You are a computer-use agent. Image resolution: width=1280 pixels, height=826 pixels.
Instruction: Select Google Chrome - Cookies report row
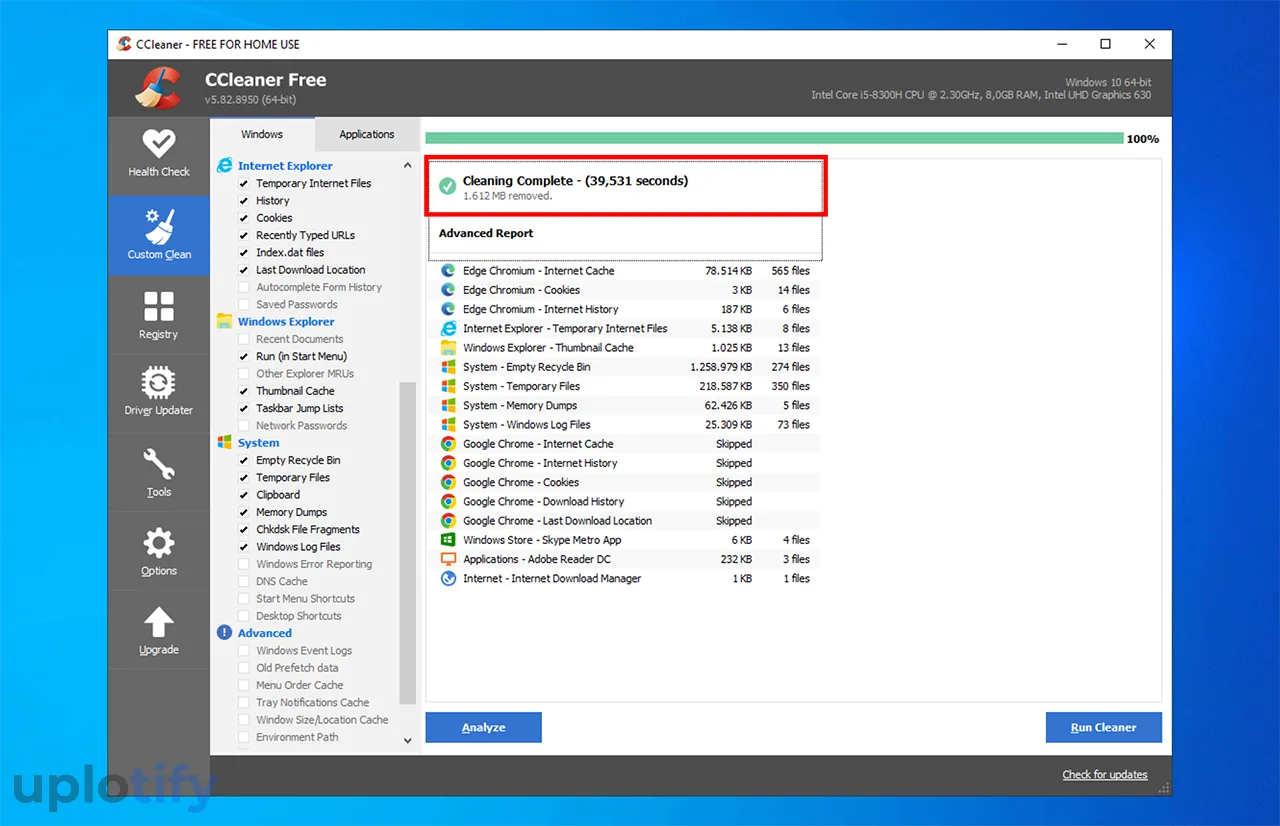click(627, 483)
